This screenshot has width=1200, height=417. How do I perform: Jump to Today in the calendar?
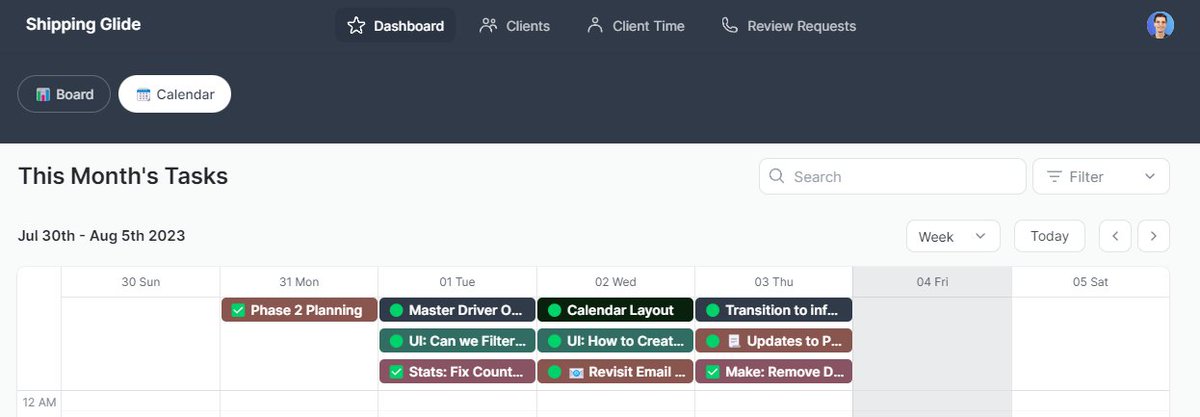1049,236
